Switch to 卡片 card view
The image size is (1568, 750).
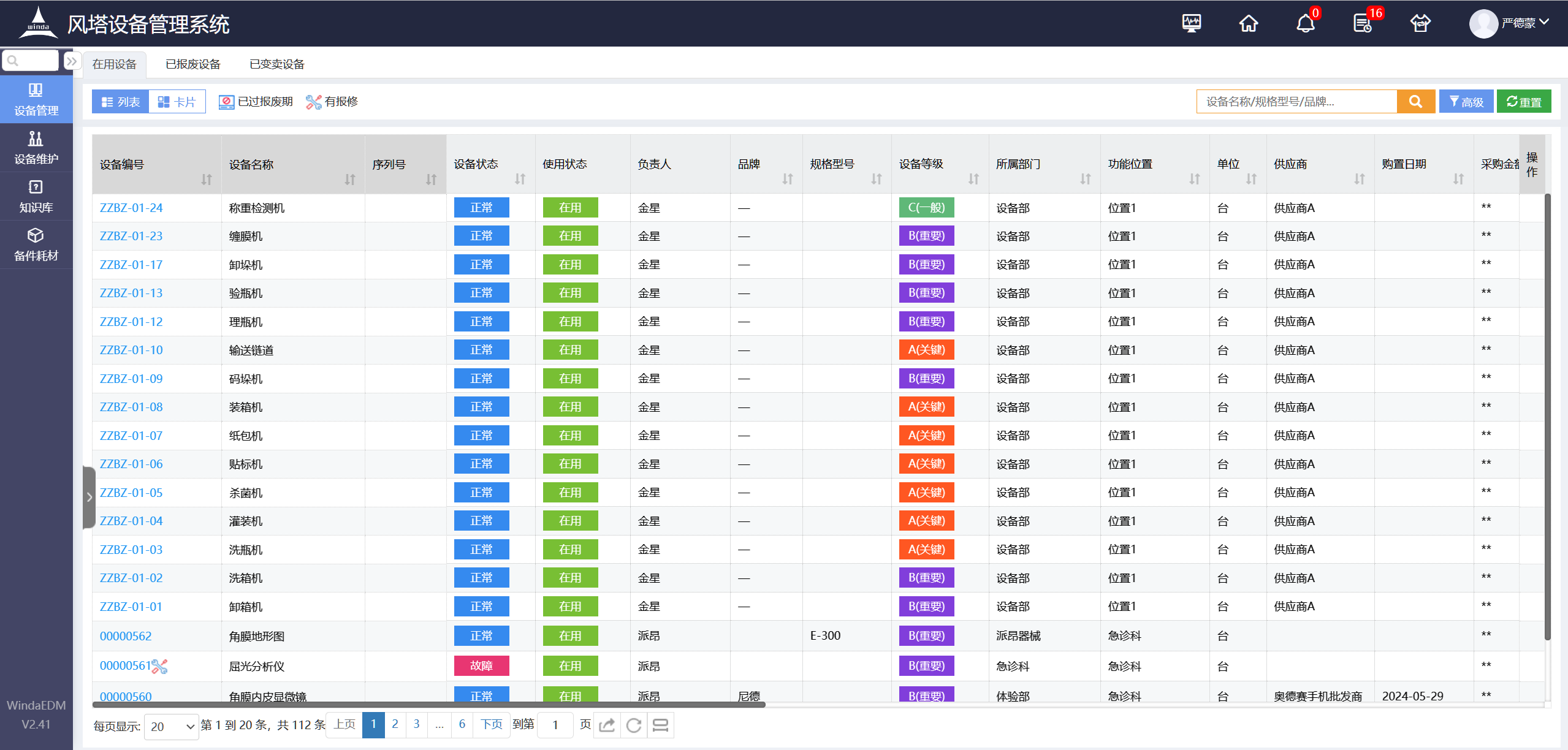coord(177,102)
